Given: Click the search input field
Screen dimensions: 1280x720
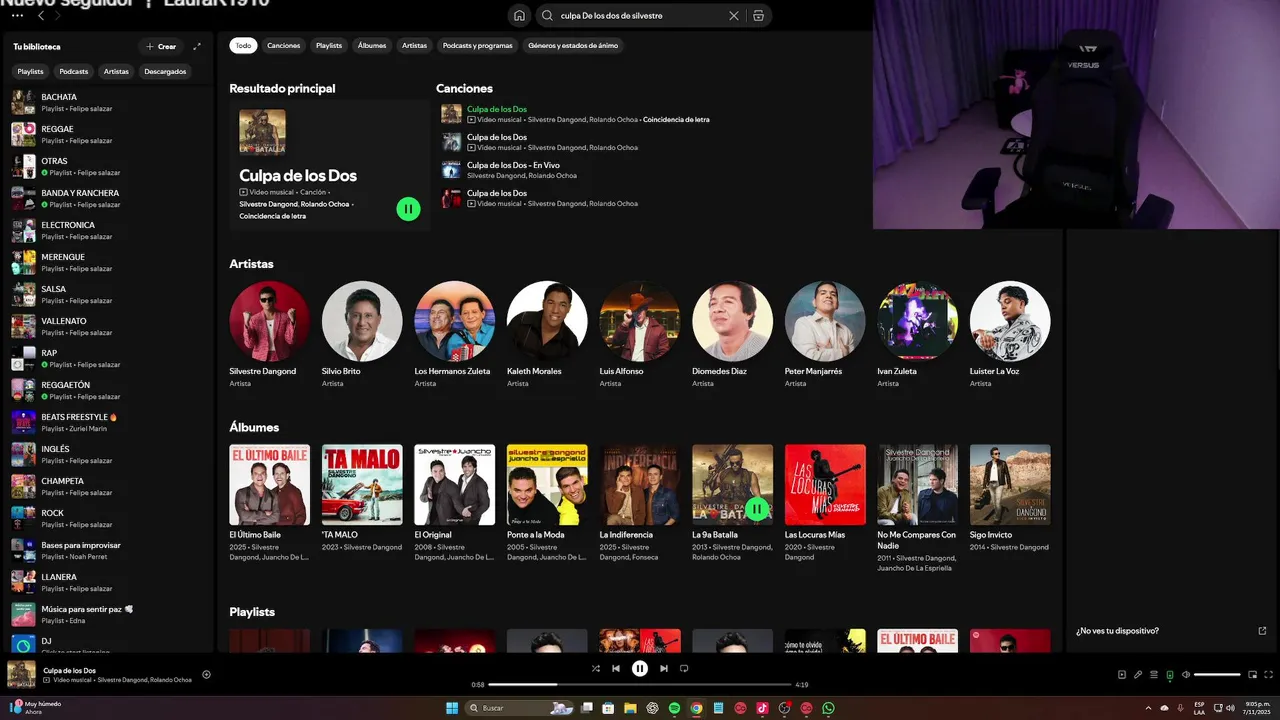Looking at the screenshot, I should tap(640, 16).
